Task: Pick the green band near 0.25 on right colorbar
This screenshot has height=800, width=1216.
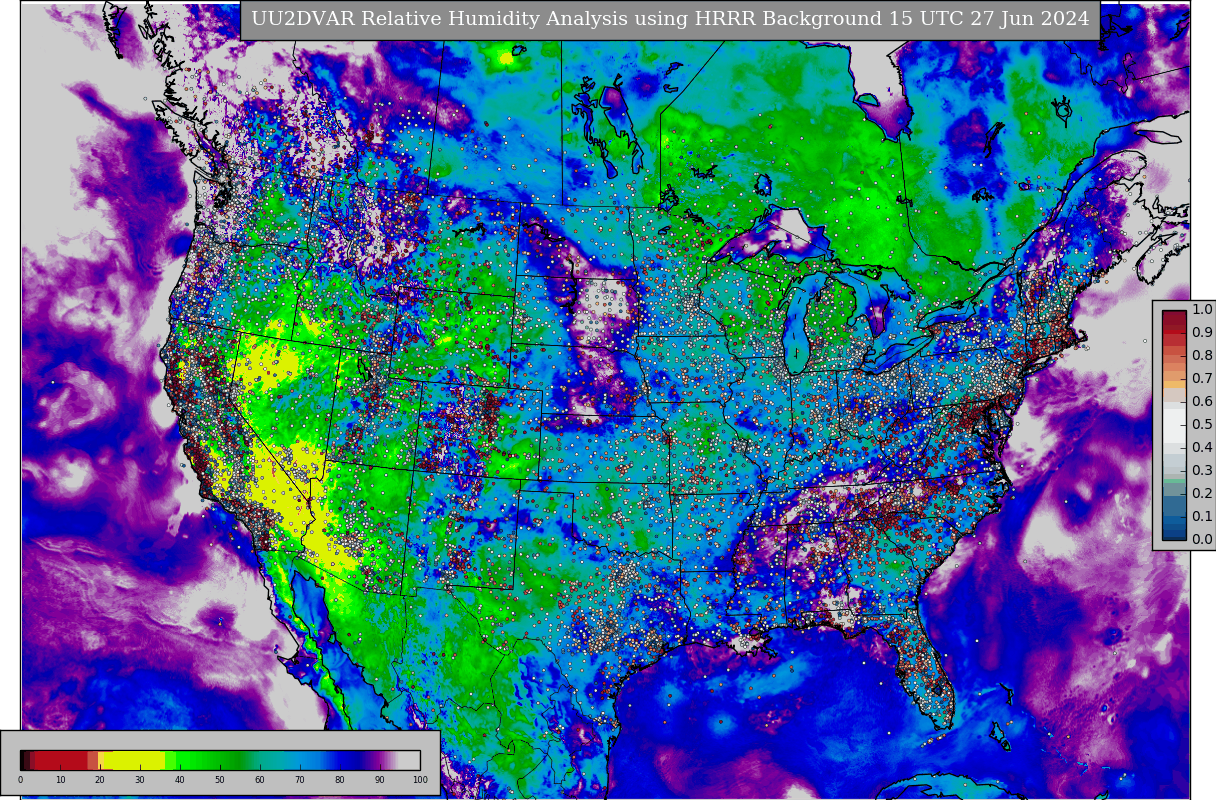Action: [x=1174, y=483]
